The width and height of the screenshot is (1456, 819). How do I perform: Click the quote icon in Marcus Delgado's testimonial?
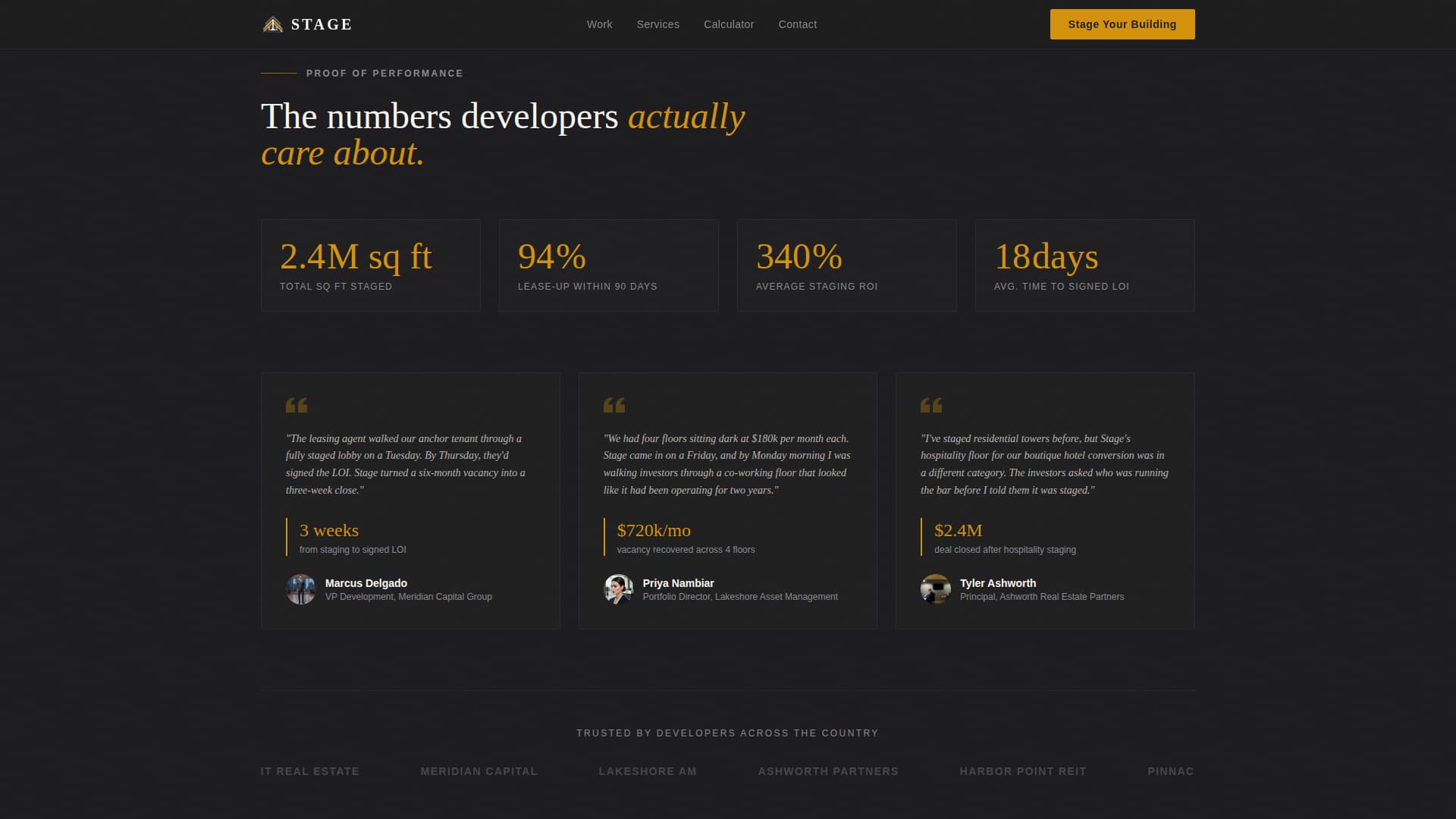(x=297, y=406)
